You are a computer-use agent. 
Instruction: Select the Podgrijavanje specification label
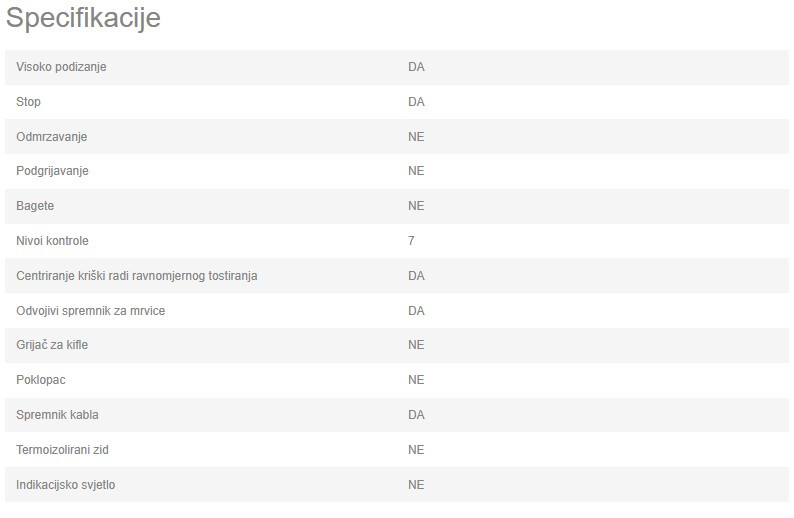[52, 171]
